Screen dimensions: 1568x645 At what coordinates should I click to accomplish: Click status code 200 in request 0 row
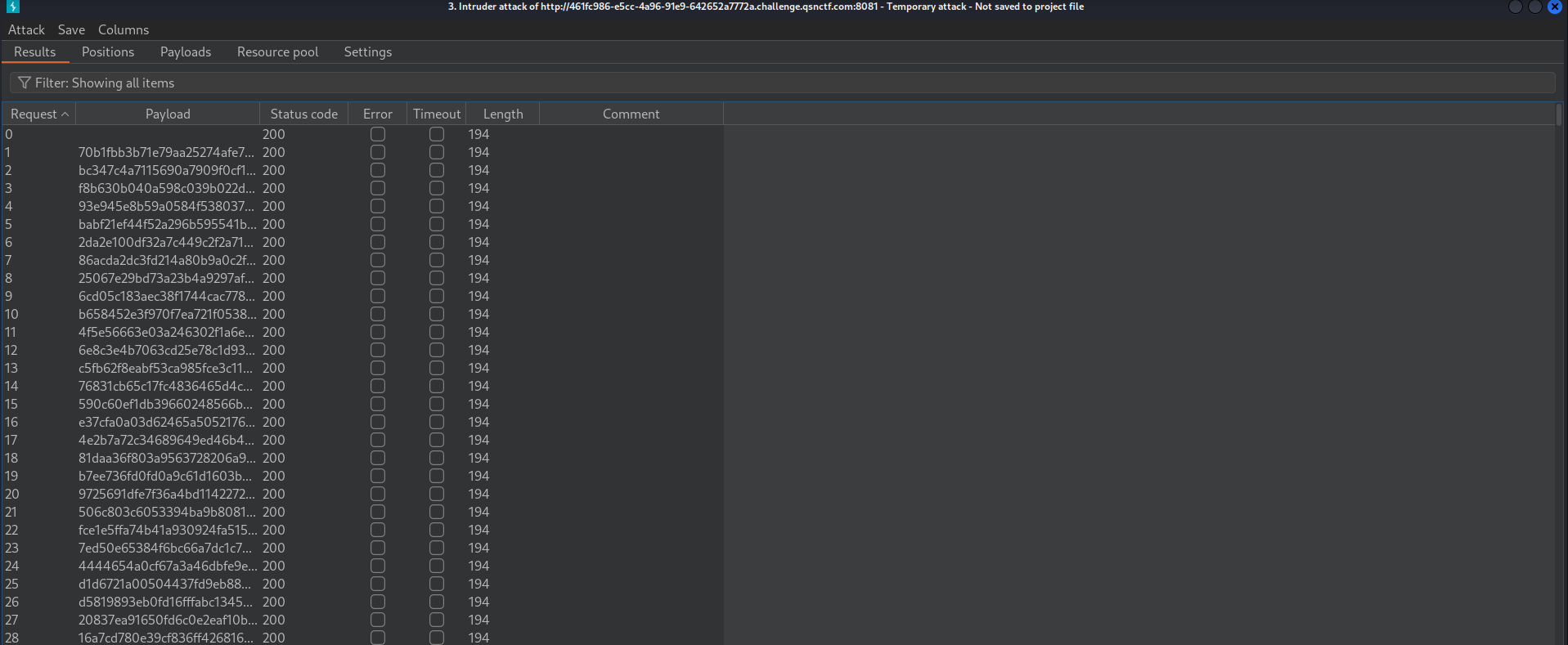[x=274, y=134]
